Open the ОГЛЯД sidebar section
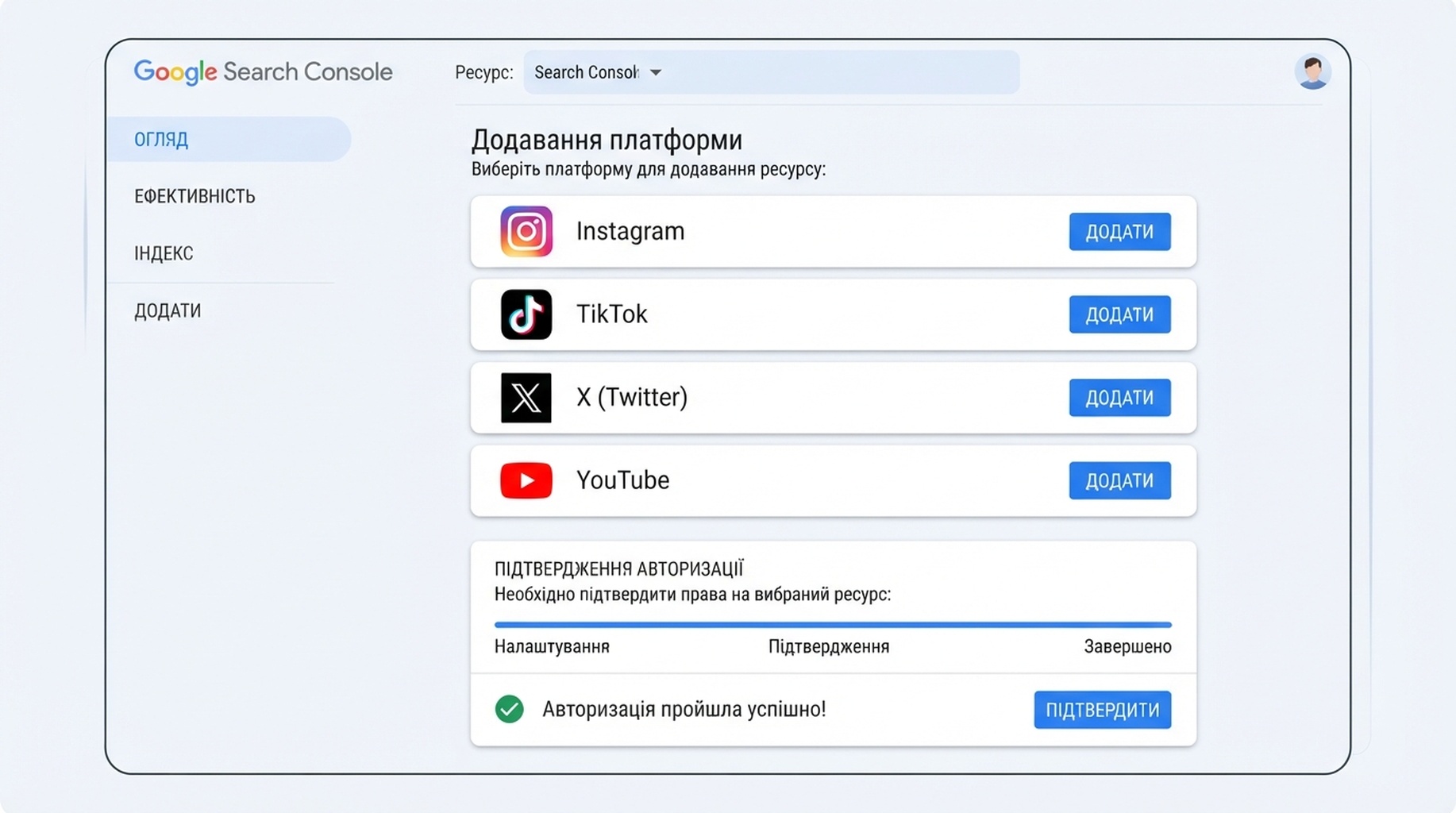Viewport: 1456px width, 813px height. coord(229,139)
